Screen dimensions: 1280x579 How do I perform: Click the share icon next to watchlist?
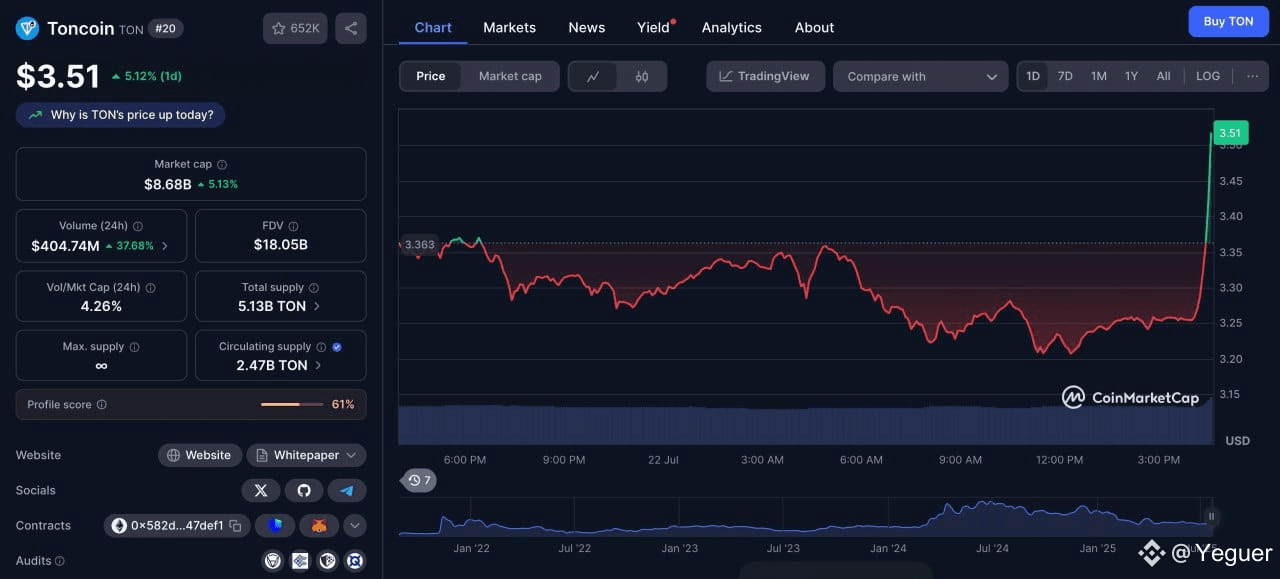click(351, 28)
